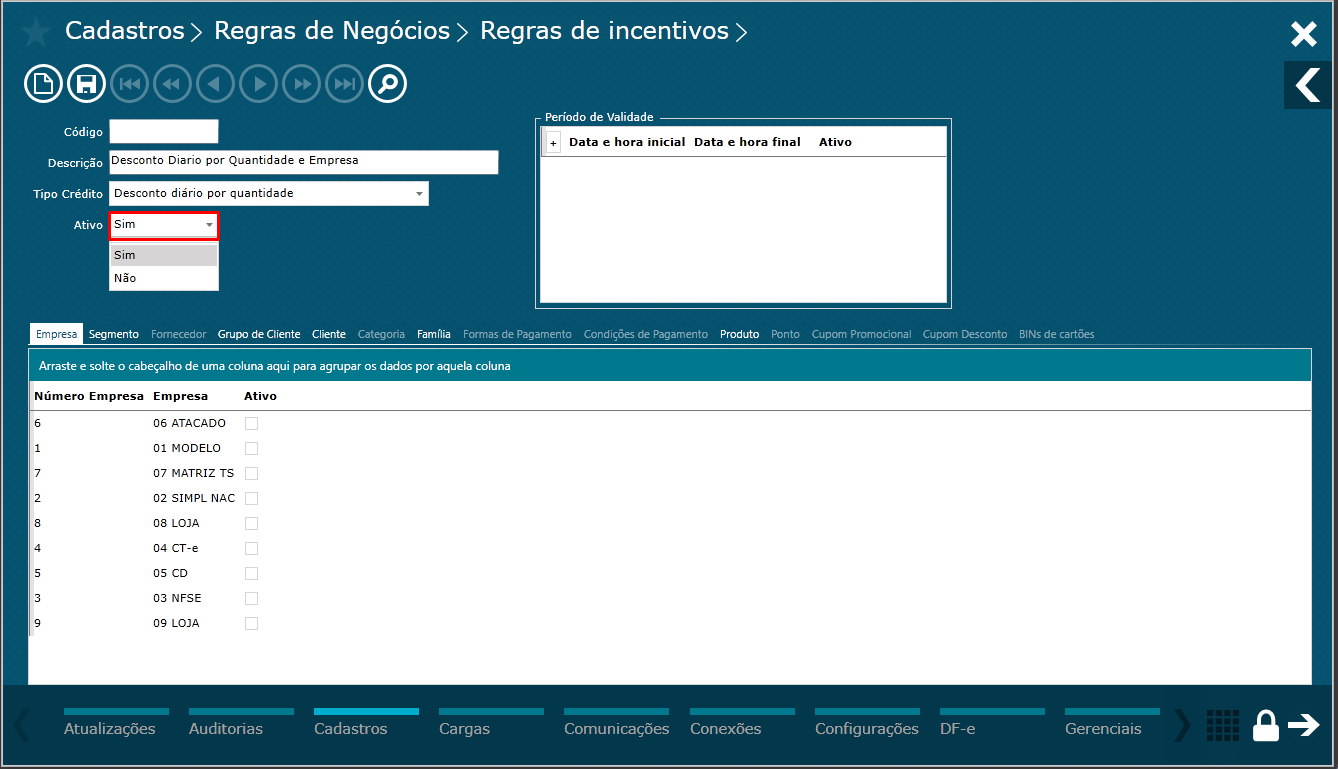Screen dimensions: 1338x769
Task: Toggle Ativo checkbox for 01 MODELO
Action: [251, 448]
